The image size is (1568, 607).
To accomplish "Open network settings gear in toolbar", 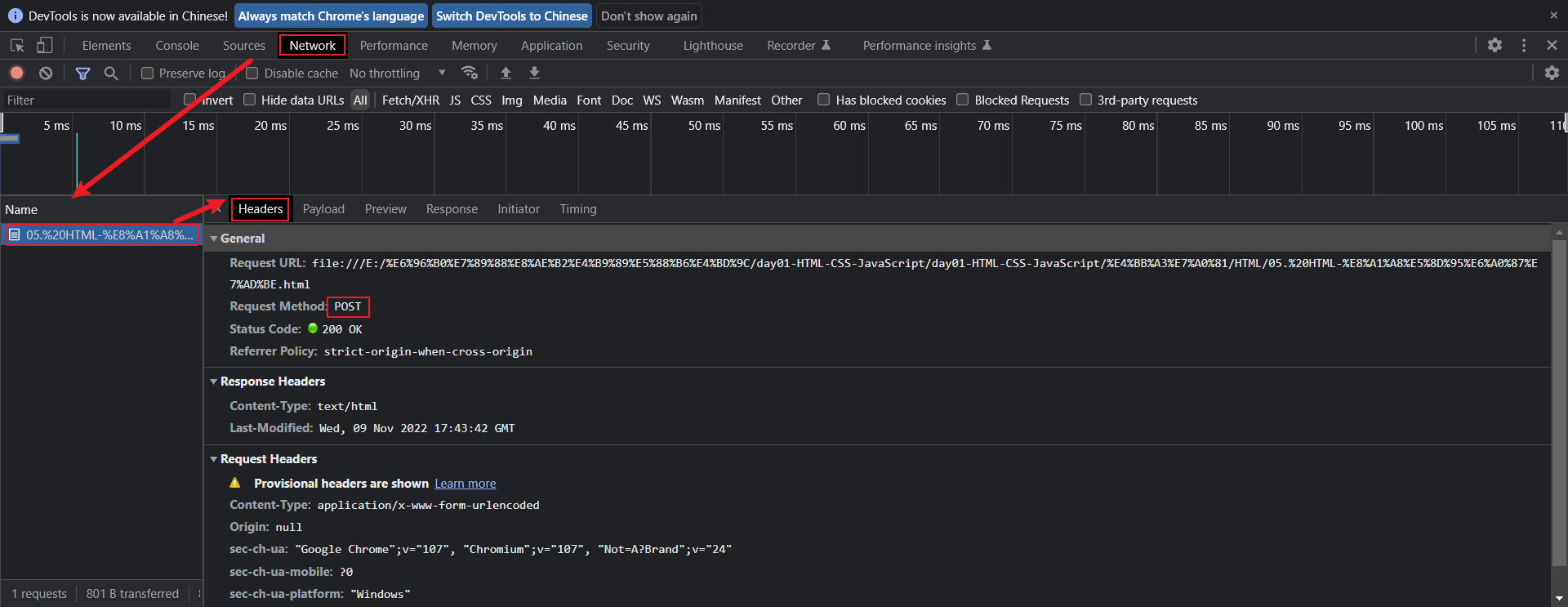I will coord(1552,73).
